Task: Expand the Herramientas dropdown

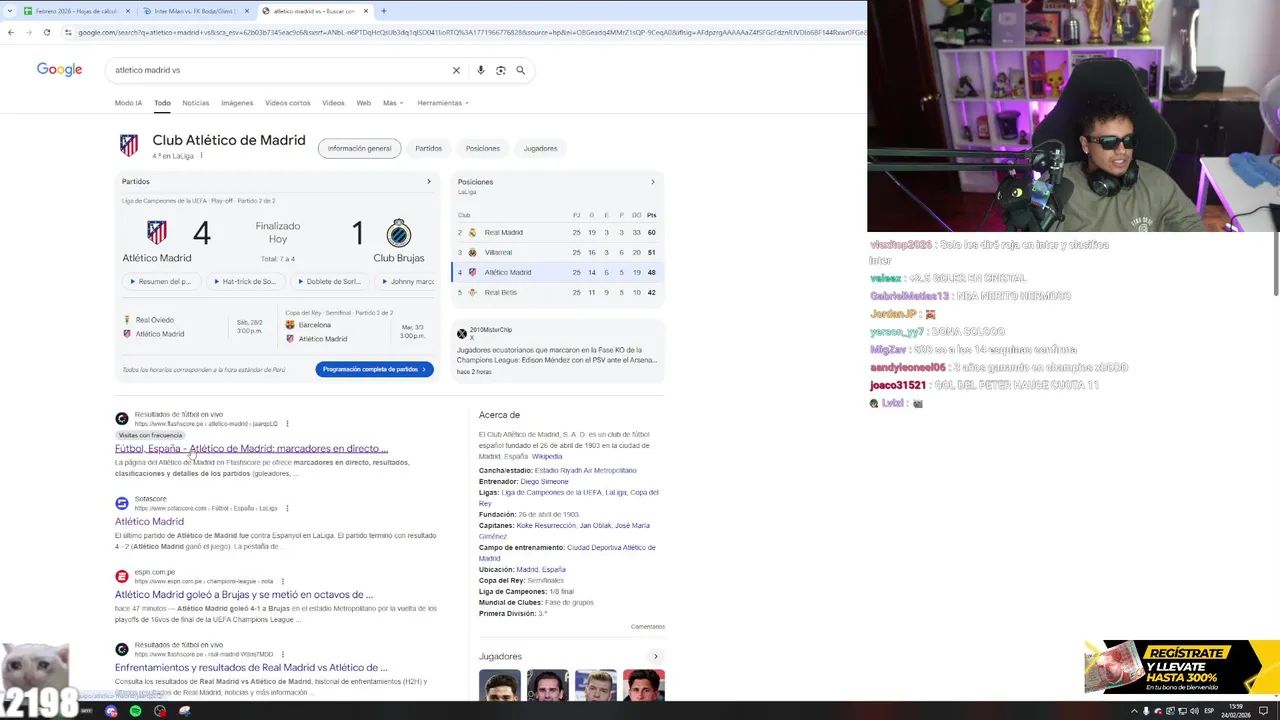Action: [443, 103]
